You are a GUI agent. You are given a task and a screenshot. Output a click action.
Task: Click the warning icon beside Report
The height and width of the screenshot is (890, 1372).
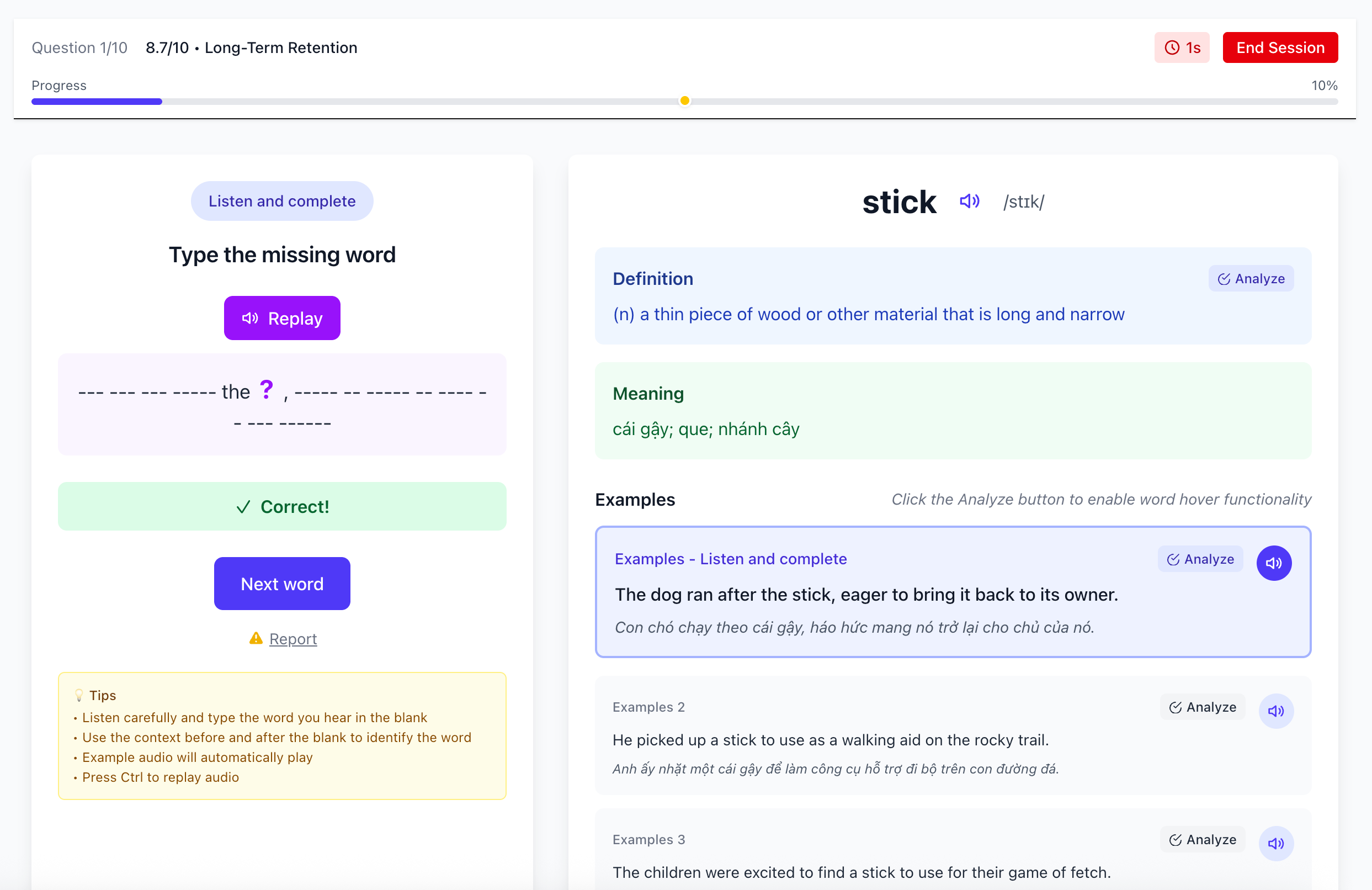(256, 639)
